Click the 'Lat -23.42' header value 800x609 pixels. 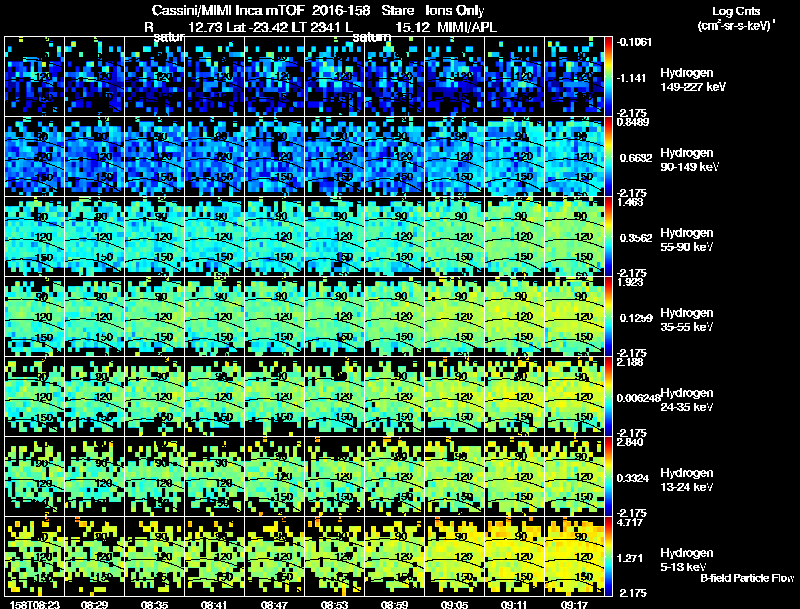258,27
